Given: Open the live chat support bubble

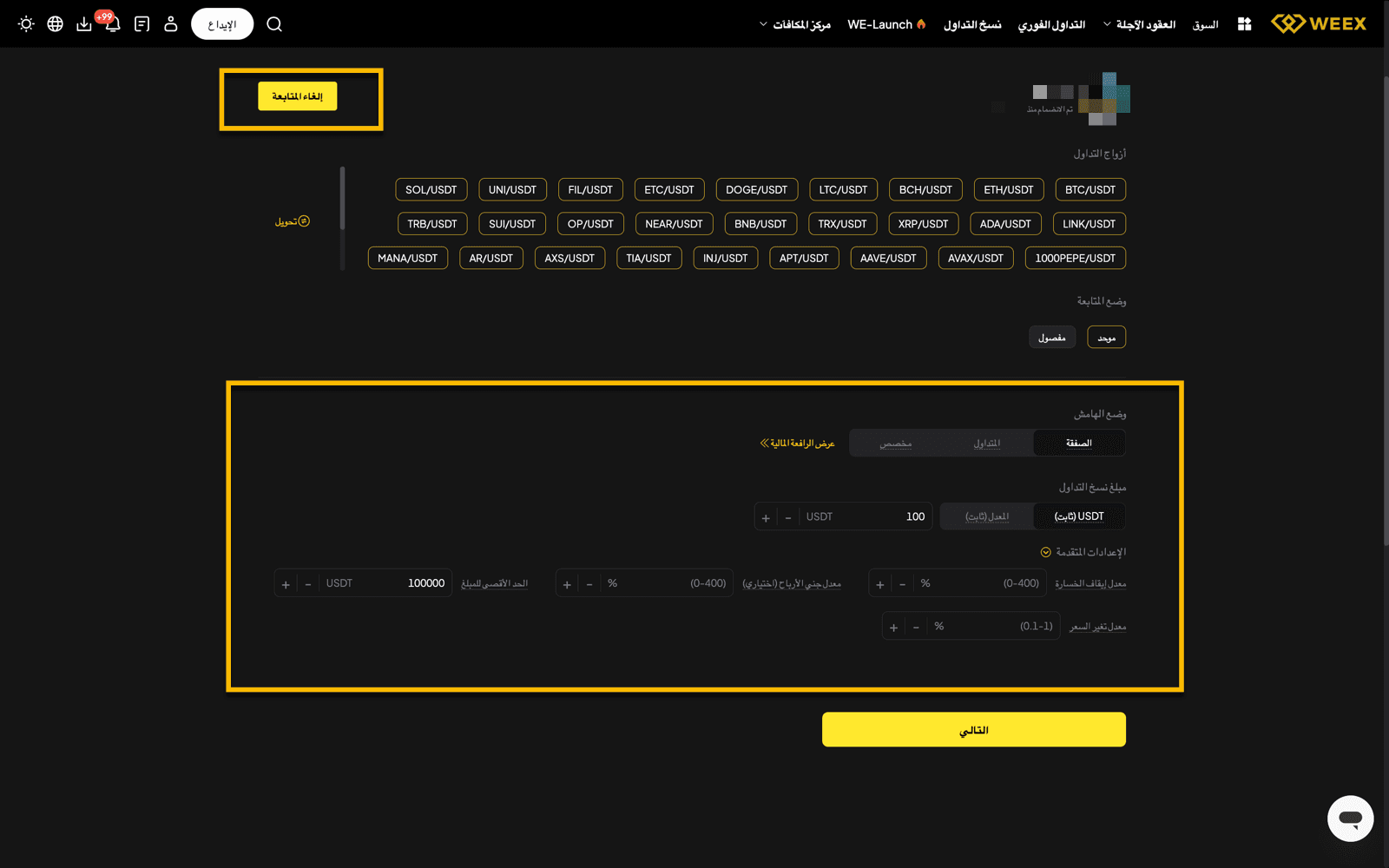Looking at the screenshot, I should point(1350,818).
